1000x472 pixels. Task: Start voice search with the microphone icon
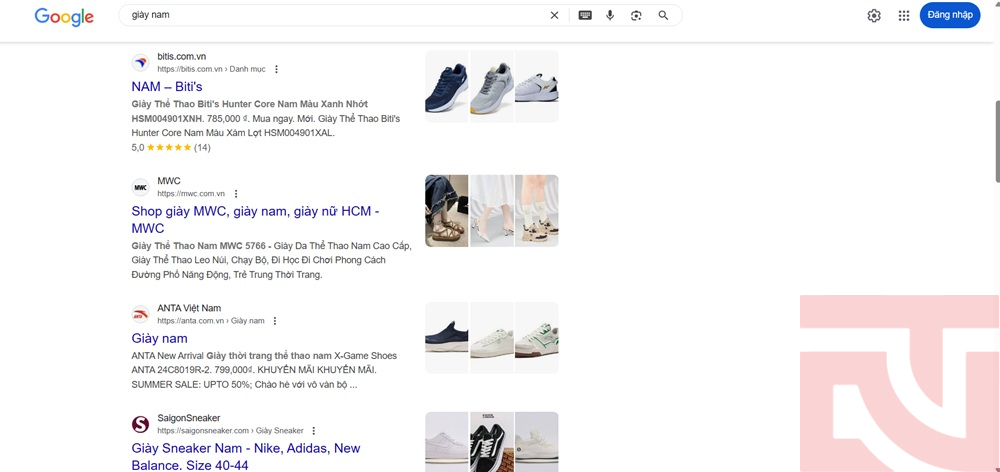610,15
